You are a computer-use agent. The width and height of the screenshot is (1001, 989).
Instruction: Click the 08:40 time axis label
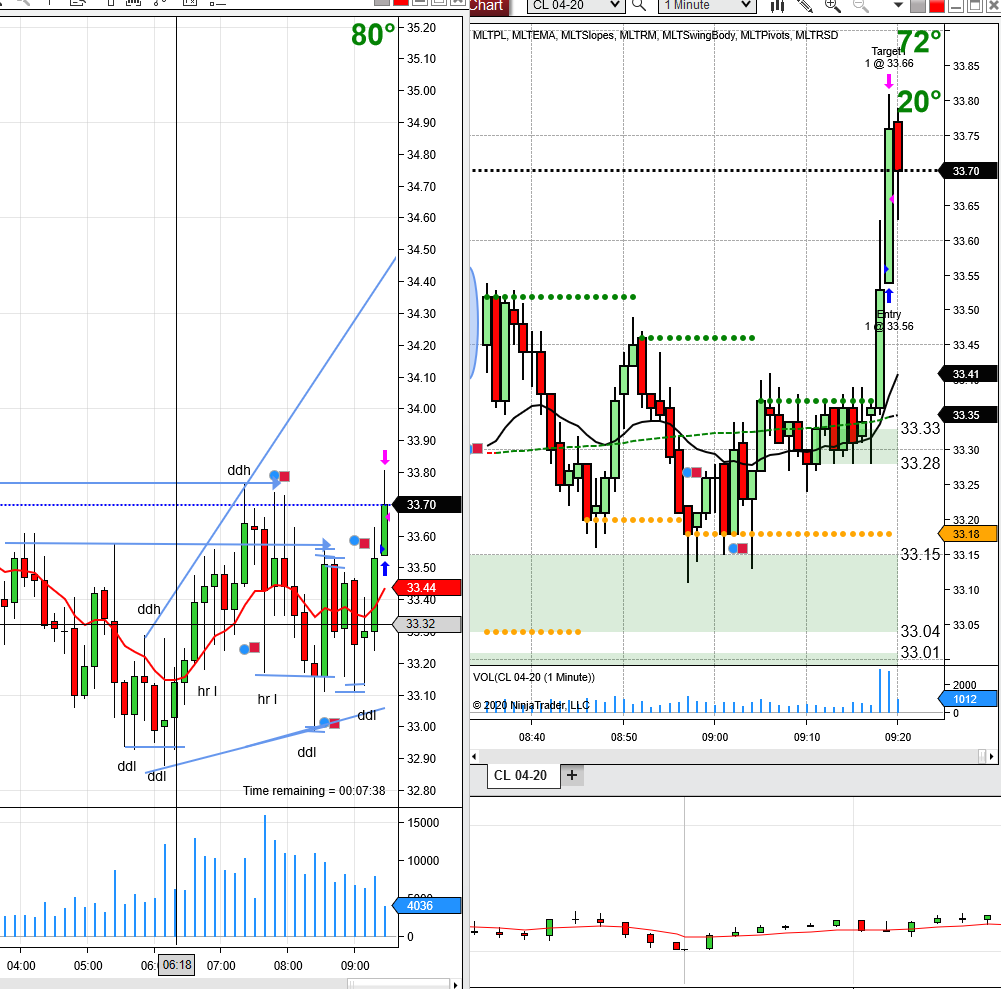(x=532, y=737)
